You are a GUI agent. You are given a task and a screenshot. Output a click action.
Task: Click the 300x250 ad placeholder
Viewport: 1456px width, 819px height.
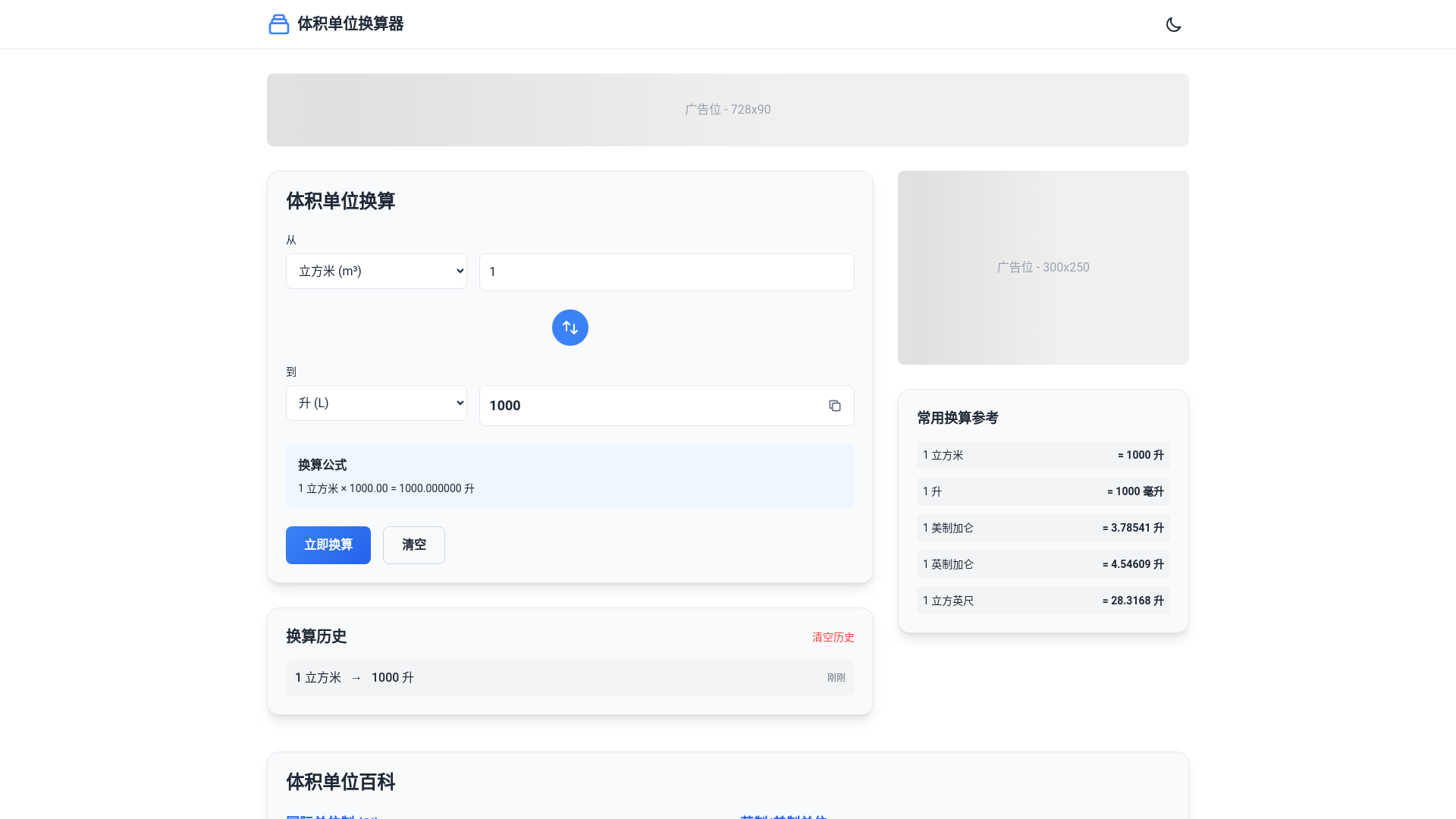click(1043, 268)
